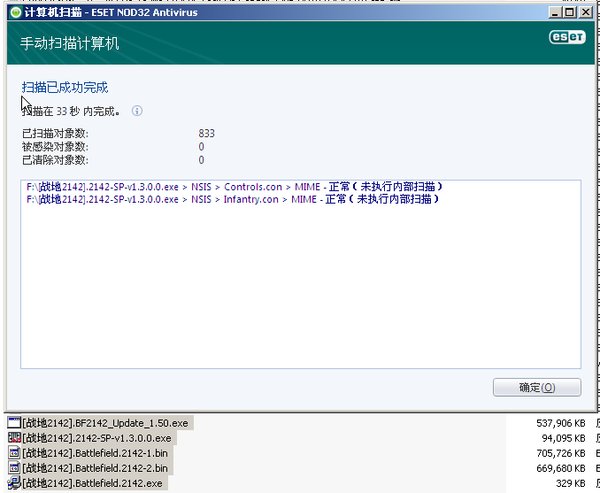Select 2142-SP-v1.3.0.0.exe in the file list

97,438
